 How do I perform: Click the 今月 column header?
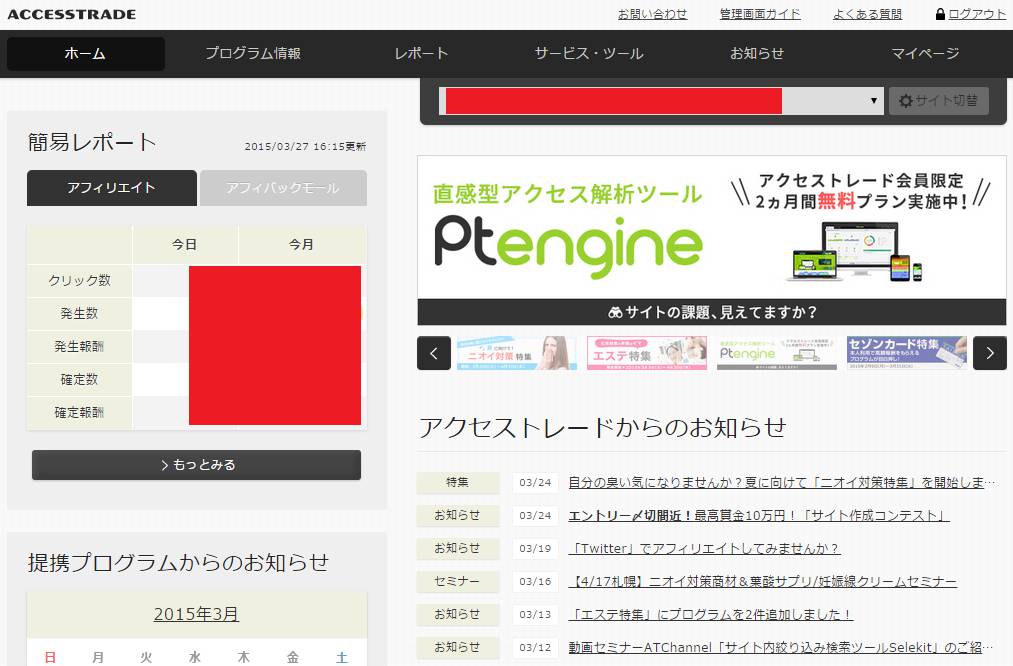(x=302, y=245)
